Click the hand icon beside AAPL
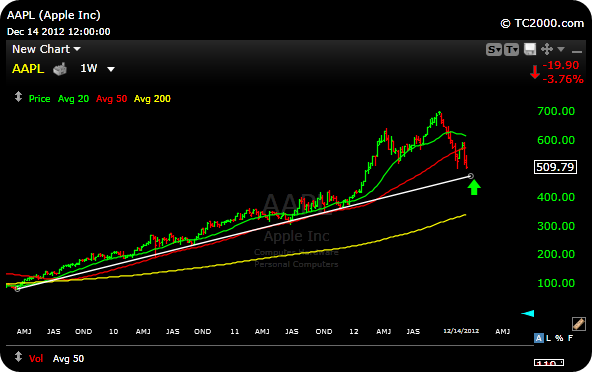Screen dimensions: 592x372 click(x=60, y=69)
